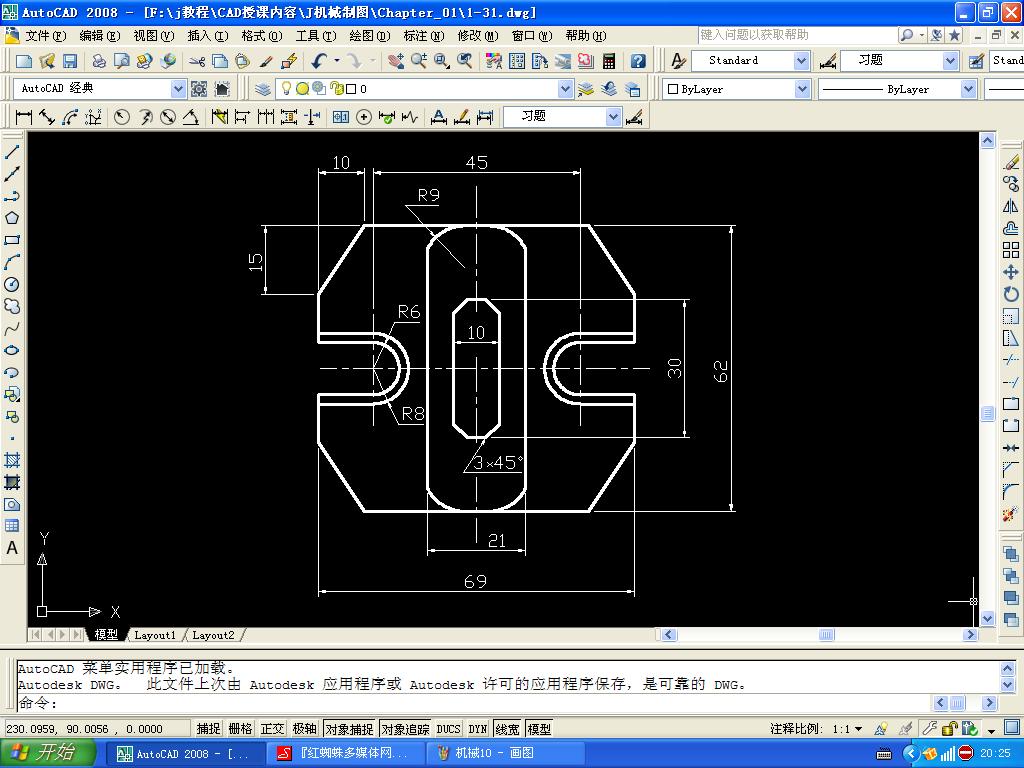Select the Rectangle draw tool
The height and width of the screenshot is (768, 1024).
(x=12, y=240)
